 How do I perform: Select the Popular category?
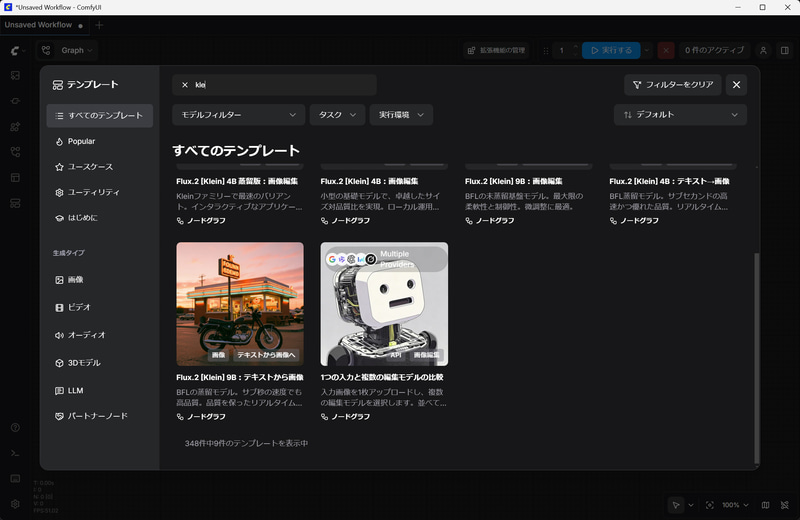click(x=99, y=141)
